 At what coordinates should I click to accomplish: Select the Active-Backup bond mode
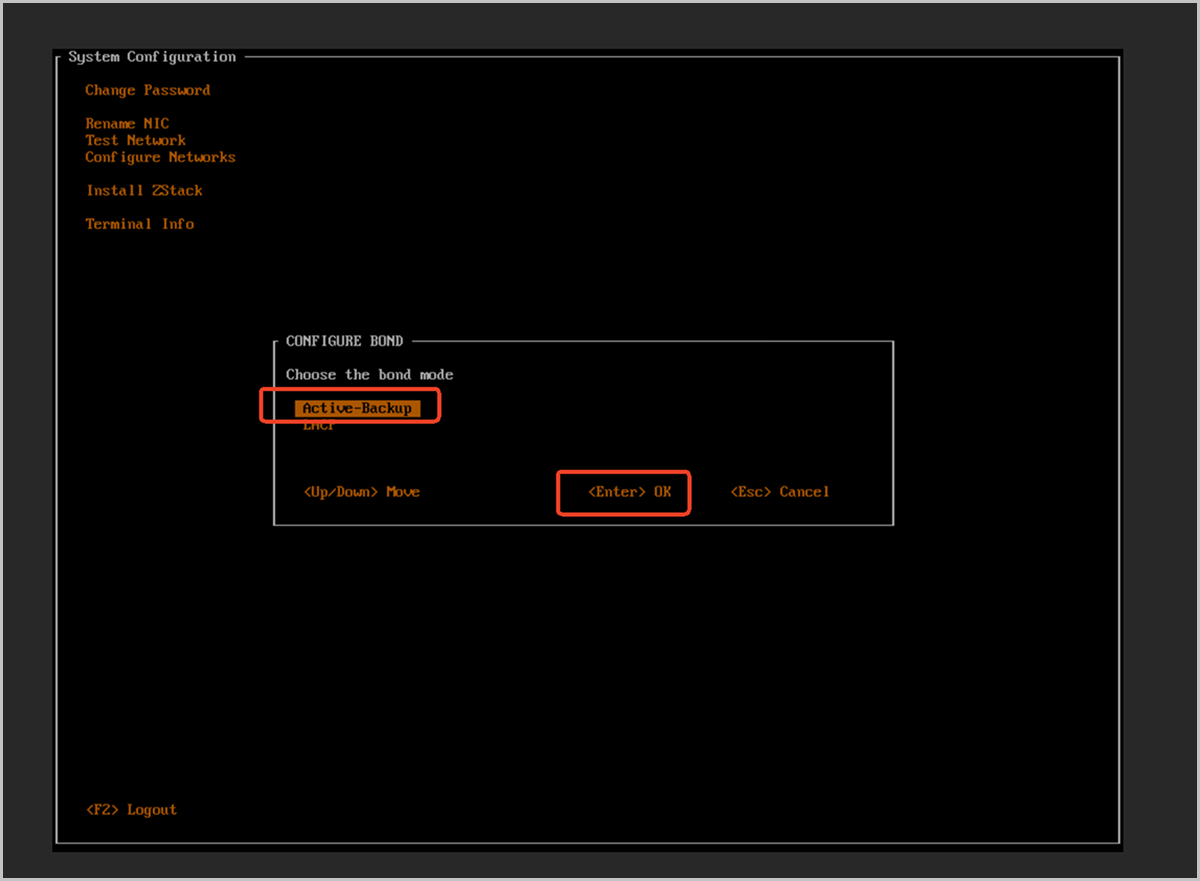357,408
